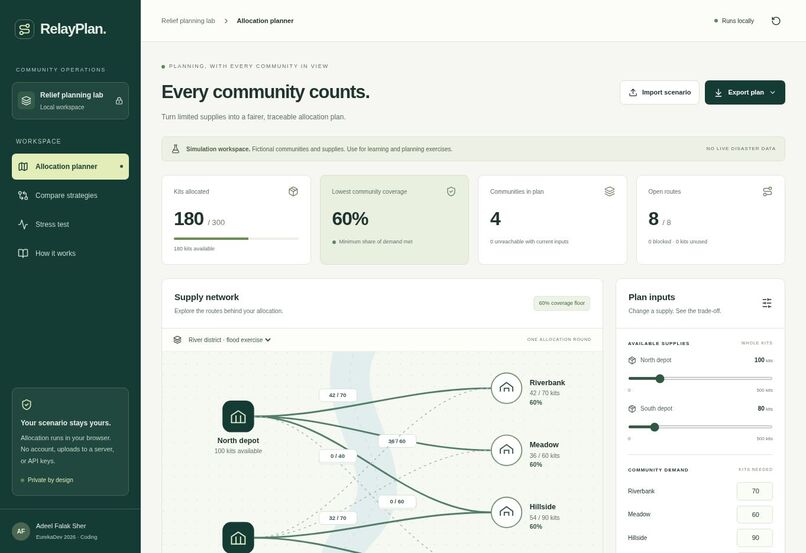The image size is (806, 553).
Task: Click the Adeel Falak Sher profile name
Action: click(61, 526)
